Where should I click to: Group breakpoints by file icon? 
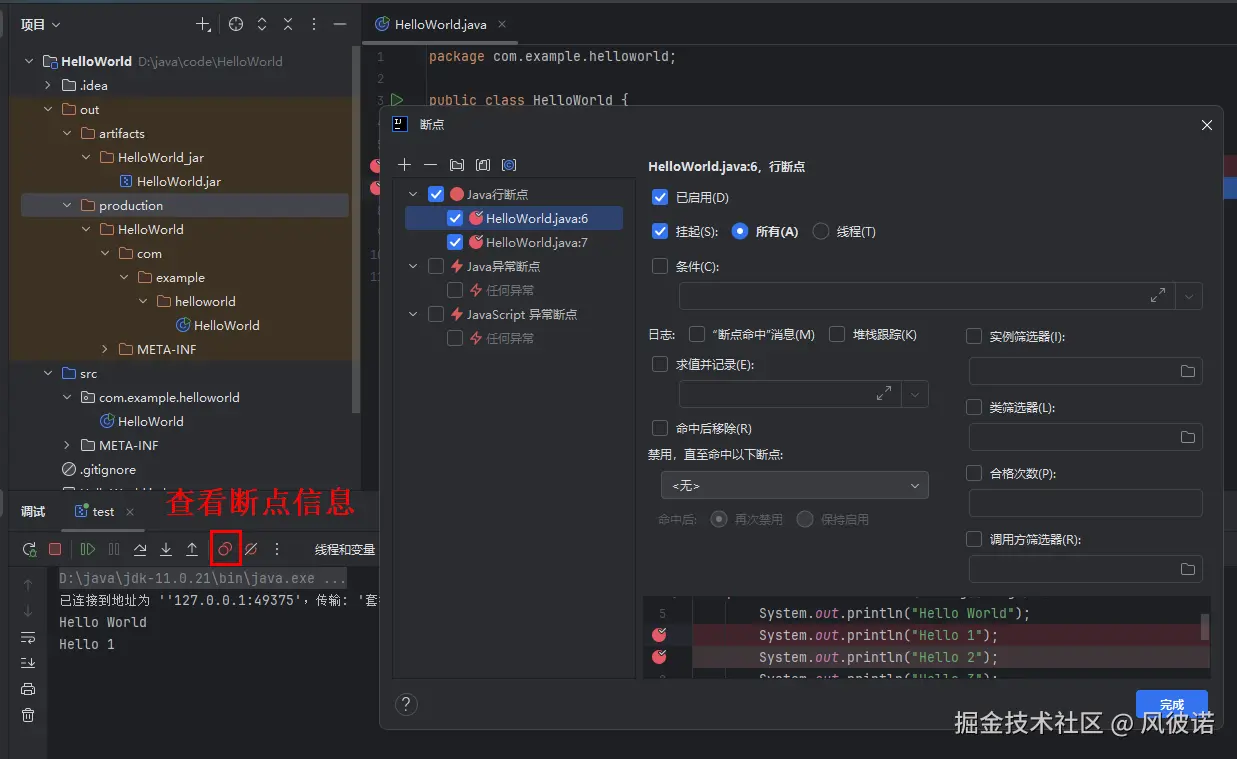(x=483, y=165)
